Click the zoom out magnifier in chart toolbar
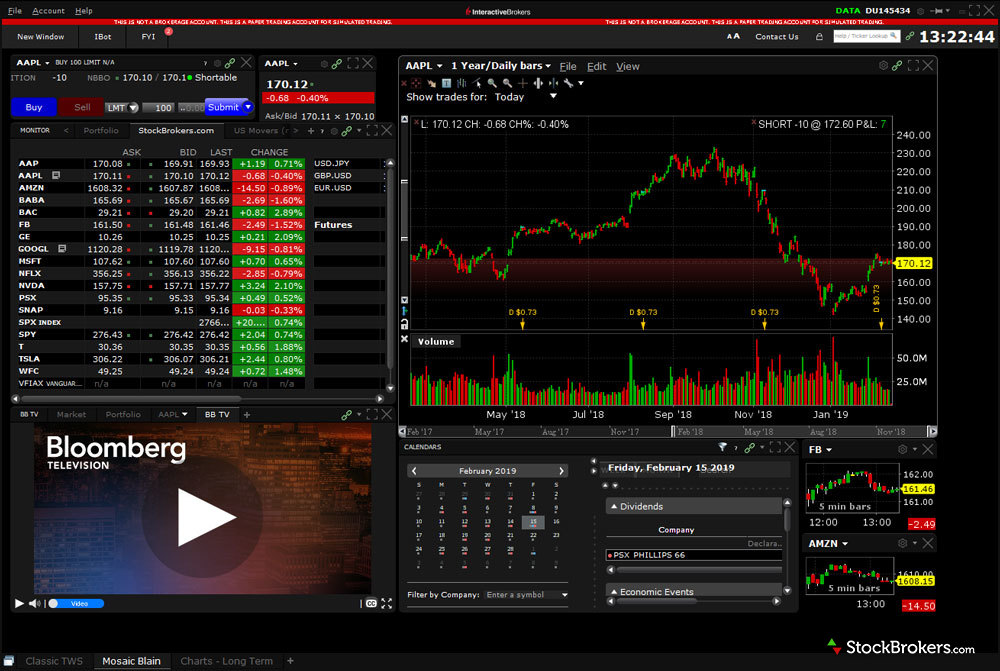Screen dimensions: 1000x671 pyautogui.click(x=508, y=83)
